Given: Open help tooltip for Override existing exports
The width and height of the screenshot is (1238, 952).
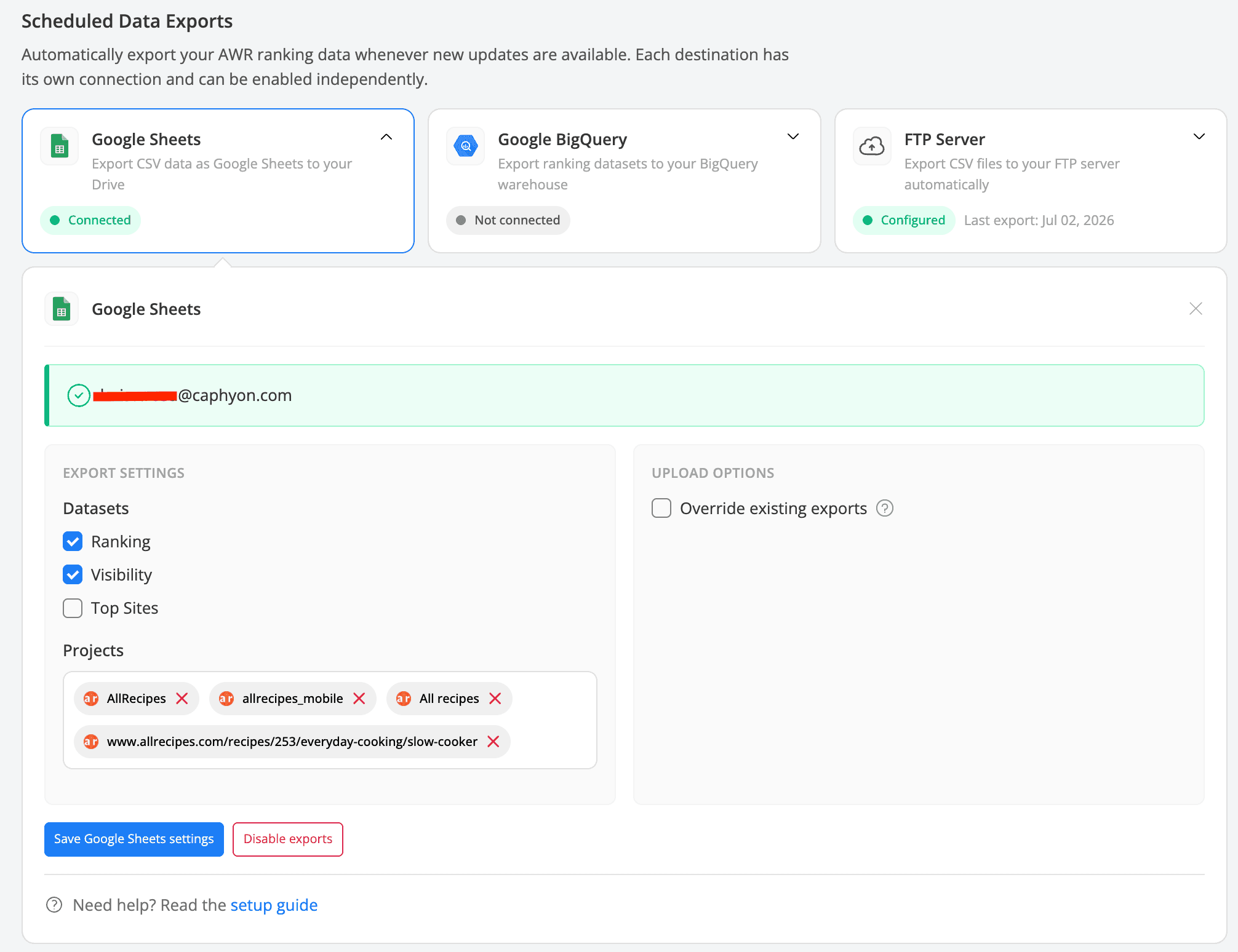Looking at the screenshot, I should pyautogui.click(x=885, y=509).
